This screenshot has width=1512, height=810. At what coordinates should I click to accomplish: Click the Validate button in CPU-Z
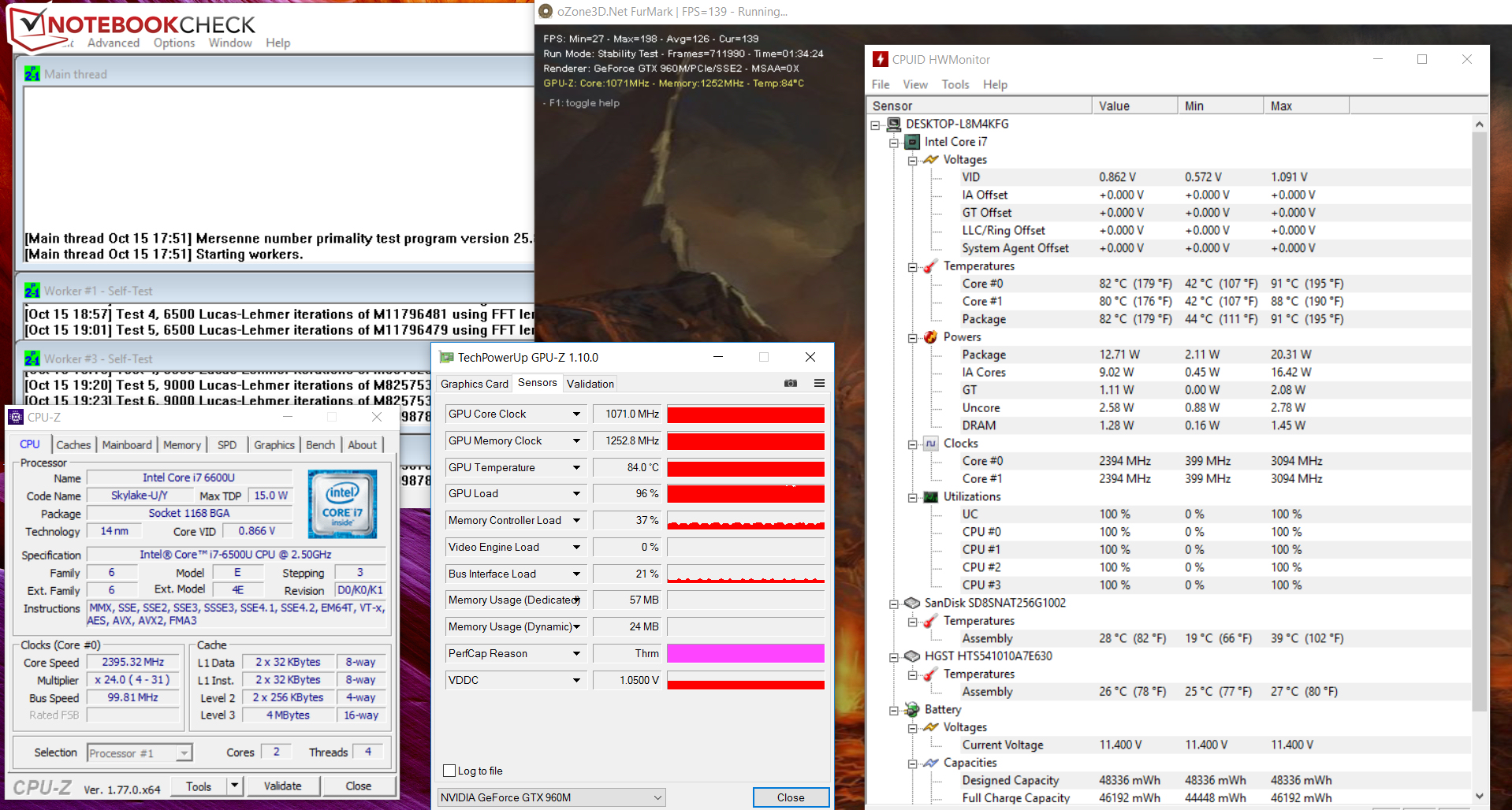click(282, 786)
